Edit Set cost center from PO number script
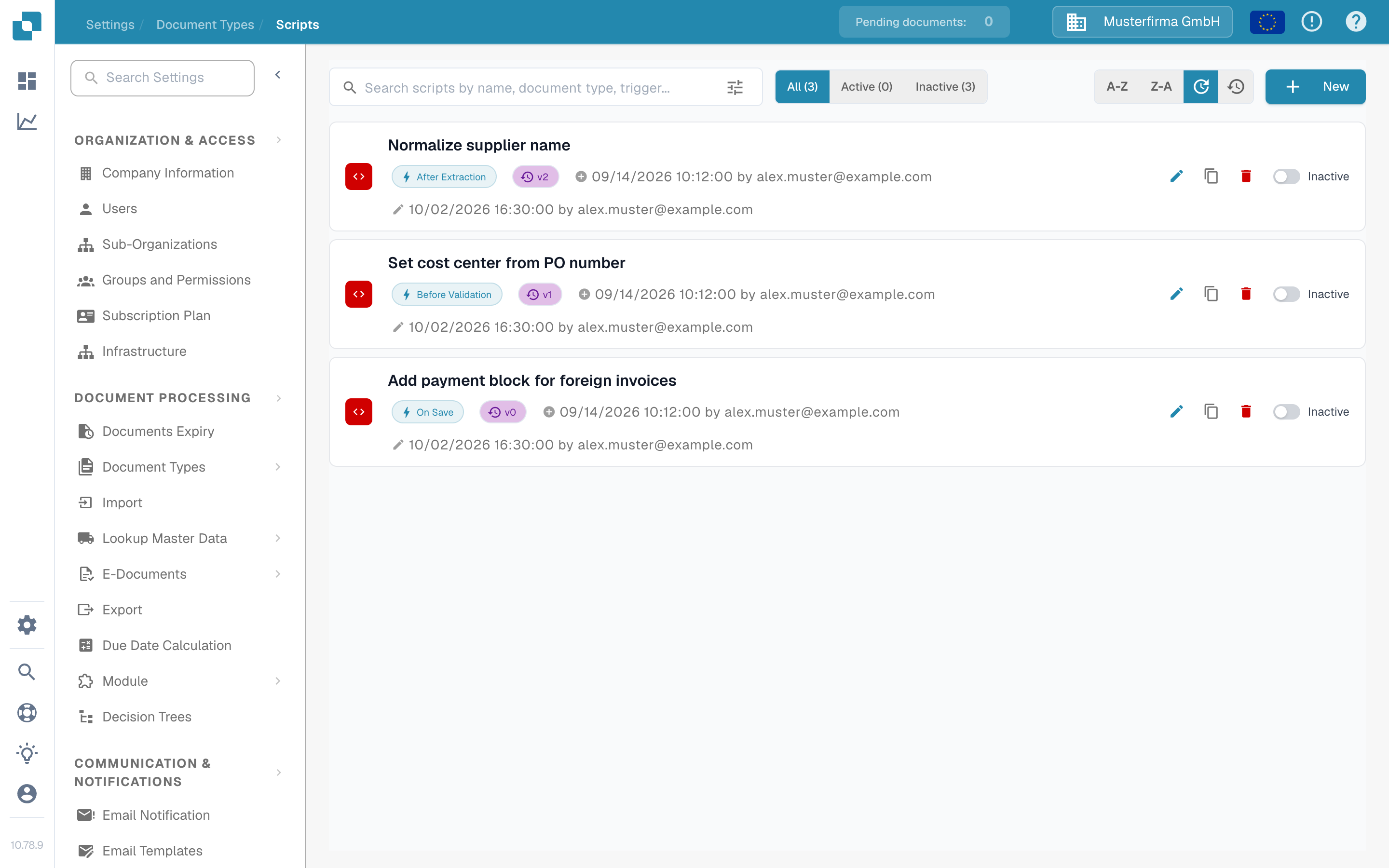The image size is (1389, 868). (x=1176, y=294)
